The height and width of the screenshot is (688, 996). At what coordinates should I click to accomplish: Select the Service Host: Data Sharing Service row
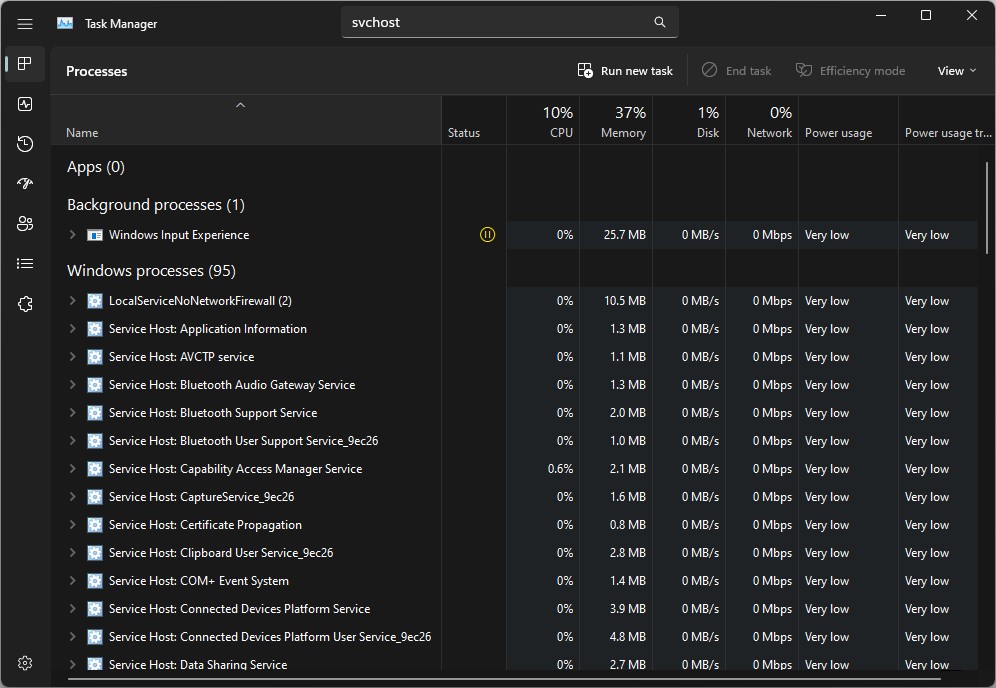click(x=515, y=663)
